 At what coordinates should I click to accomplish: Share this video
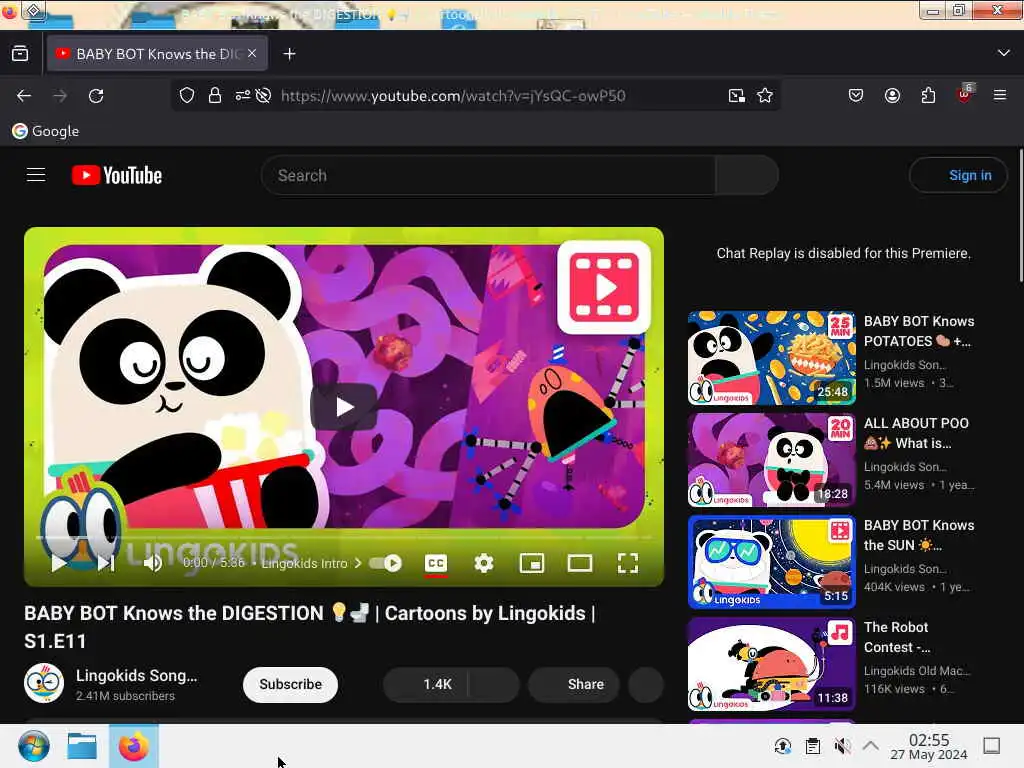[573, 684]
